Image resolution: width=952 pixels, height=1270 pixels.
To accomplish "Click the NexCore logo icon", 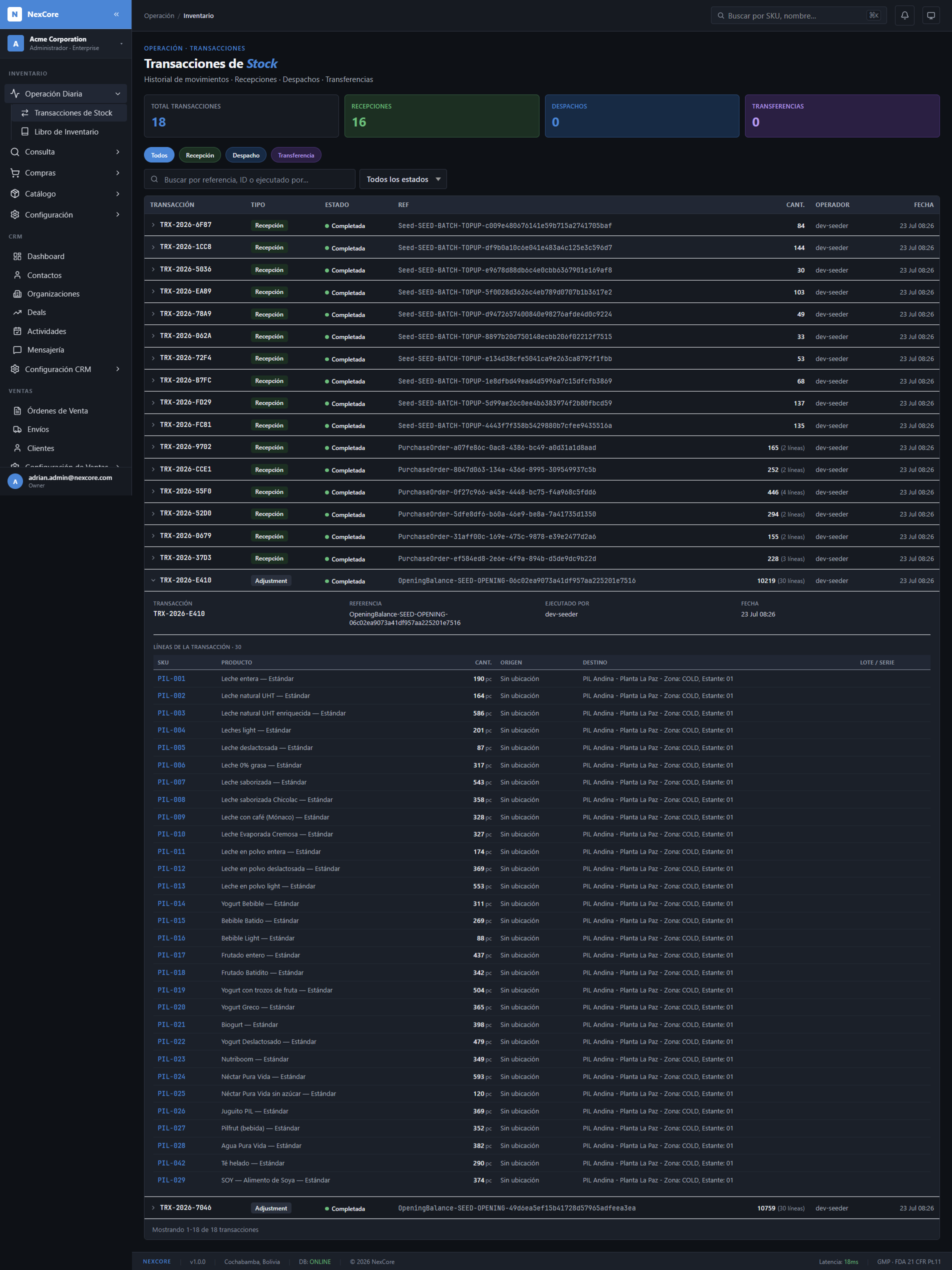I will [x=15, y=14].
